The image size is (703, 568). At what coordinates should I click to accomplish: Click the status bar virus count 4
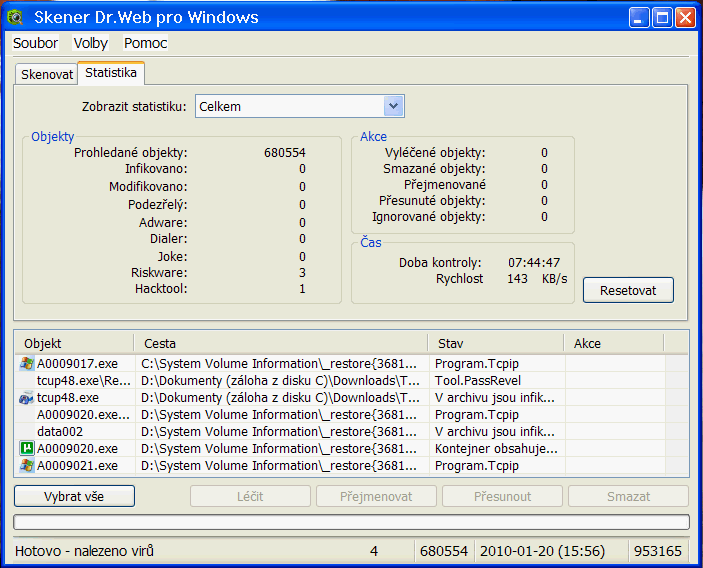click(374, 551)
